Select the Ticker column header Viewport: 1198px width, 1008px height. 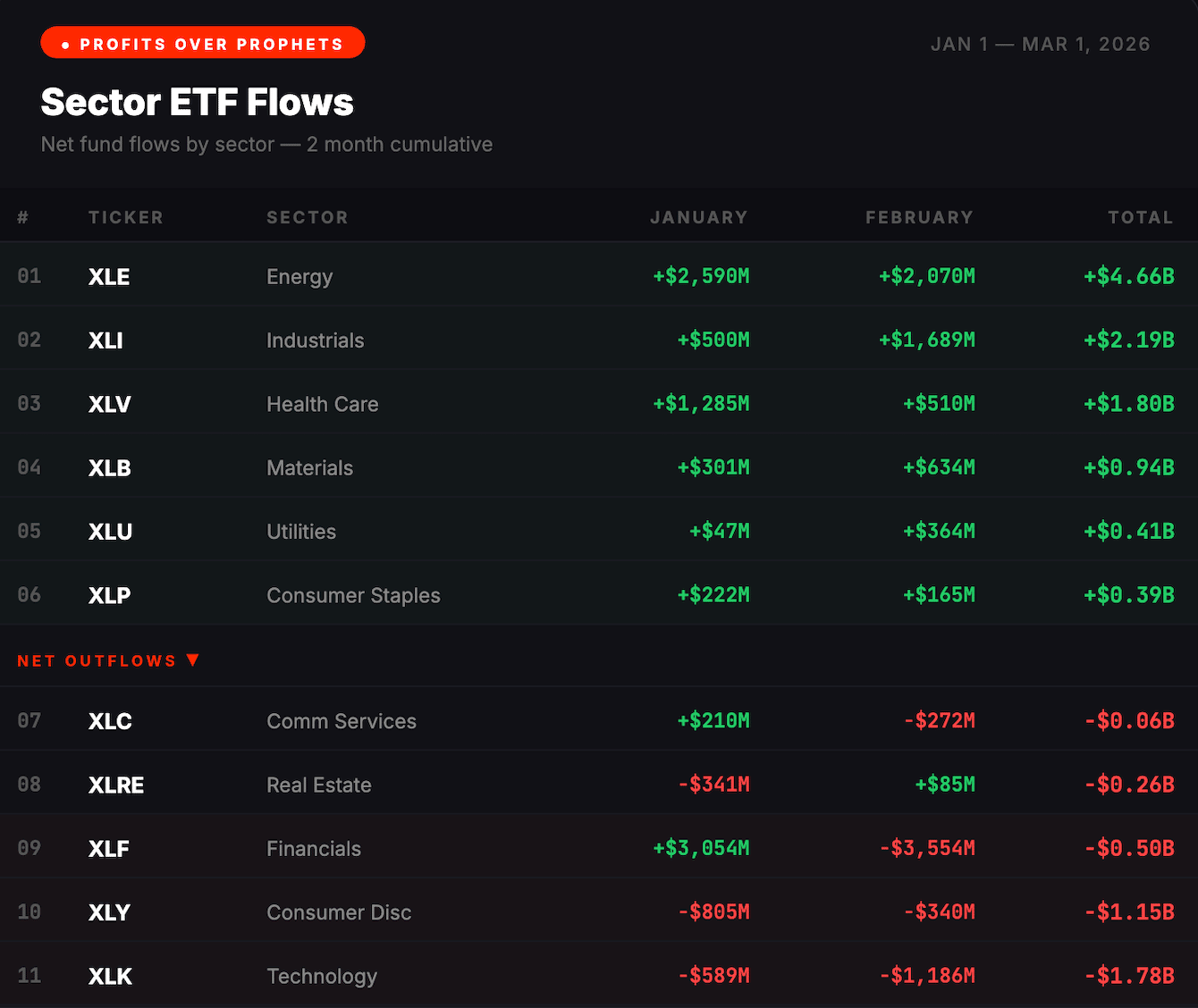tap(126, 217)
